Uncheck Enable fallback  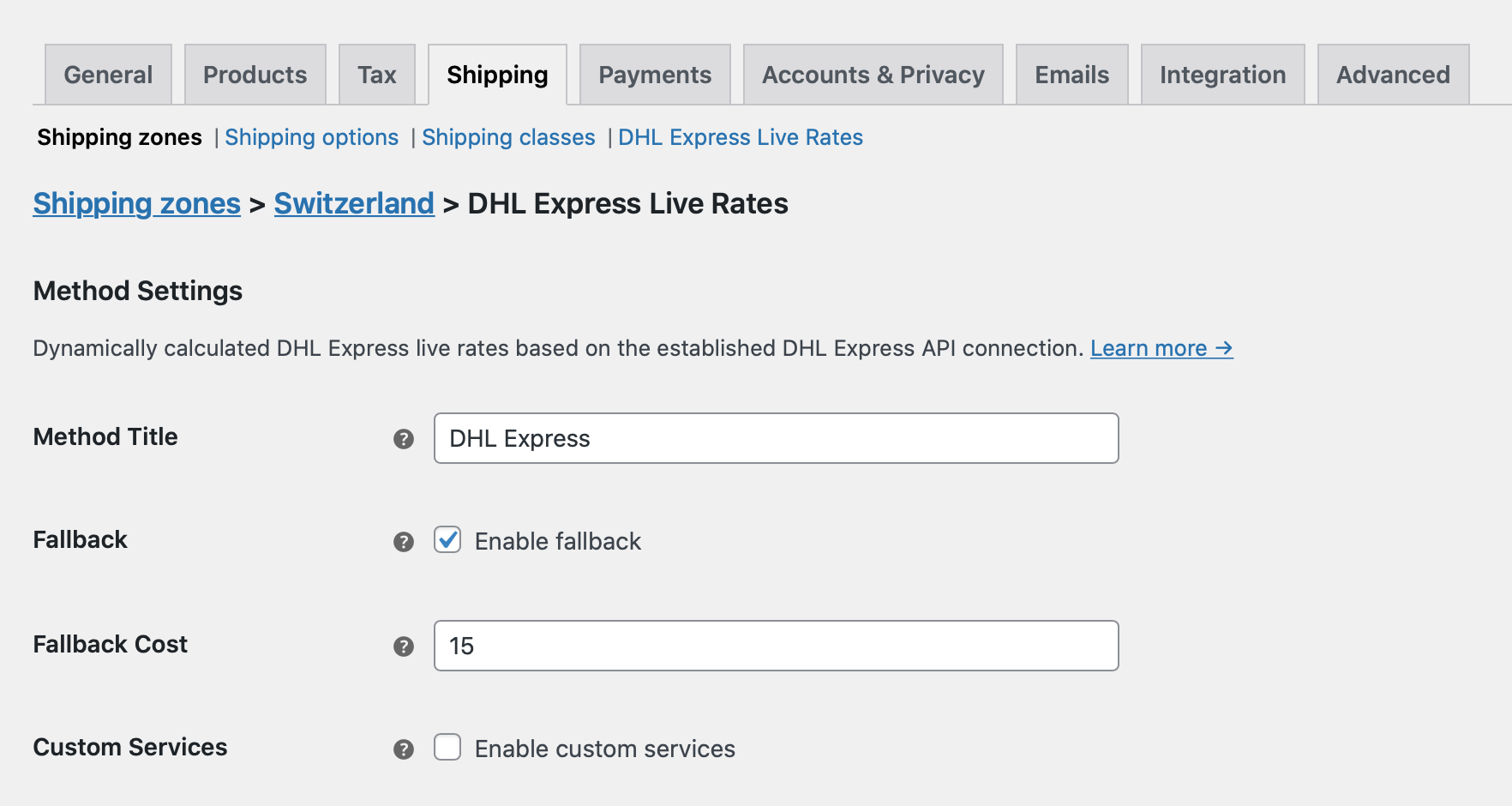pyautogui.click(x=447, y=540)
